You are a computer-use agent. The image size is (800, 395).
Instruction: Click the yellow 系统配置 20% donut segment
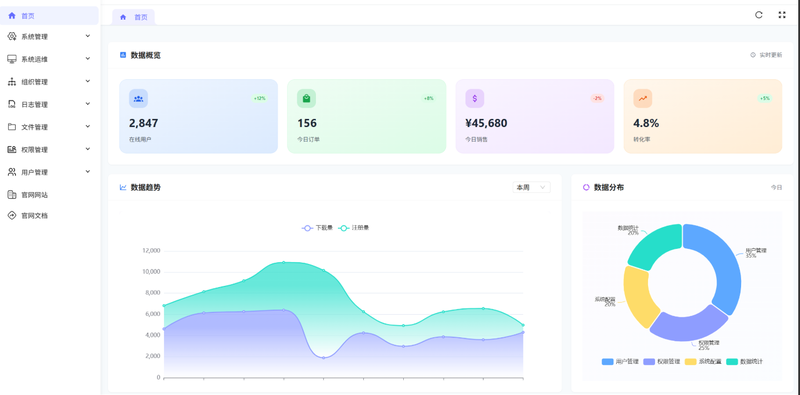coord(638,296)
